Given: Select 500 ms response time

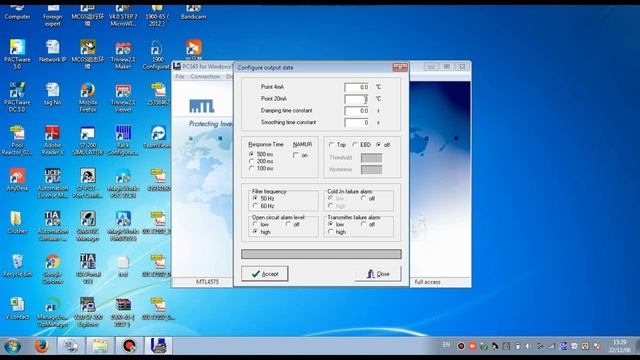Looking at the screenshot, I should coord(252,154).
